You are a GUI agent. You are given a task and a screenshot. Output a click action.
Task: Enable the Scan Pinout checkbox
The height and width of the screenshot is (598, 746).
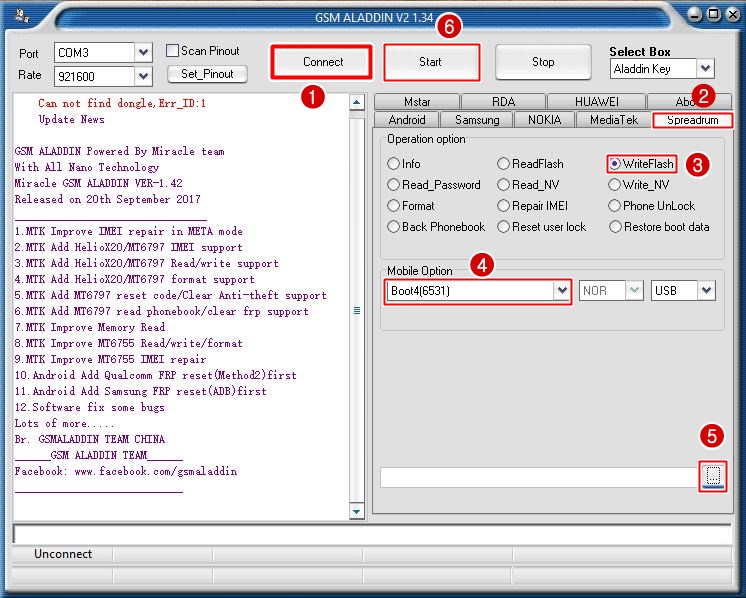click(x=172, y=50)
